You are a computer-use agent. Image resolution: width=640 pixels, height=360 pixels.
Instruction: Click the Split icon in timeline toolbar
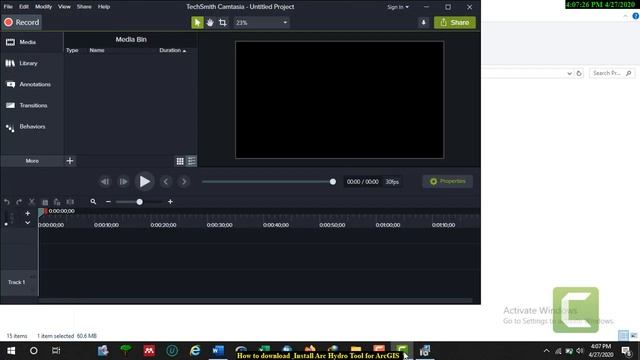tap(70, 202)
